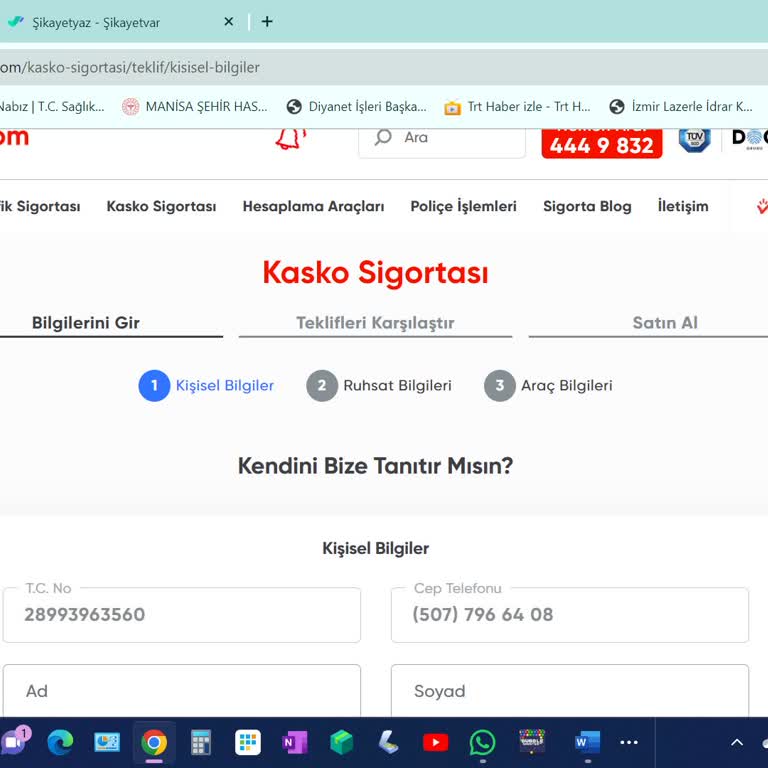The width and height of the screenshot is (768, 768).
Task: Open the İzmir Lazerle İdrar K... bookmark
Action: pyautogui.click(x=681, y=106)
